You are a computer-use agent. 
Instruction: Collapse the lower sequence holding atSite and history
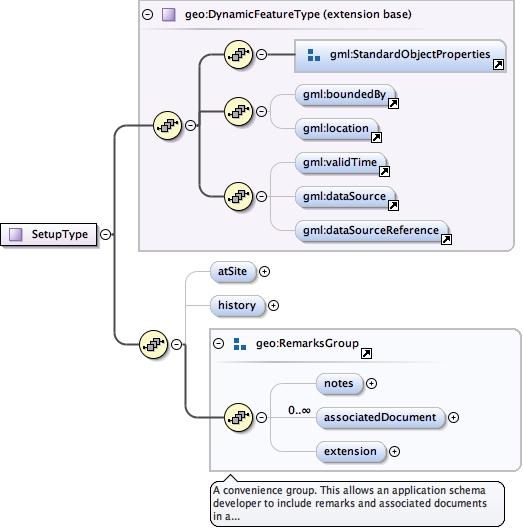click(x=176, y=344)
